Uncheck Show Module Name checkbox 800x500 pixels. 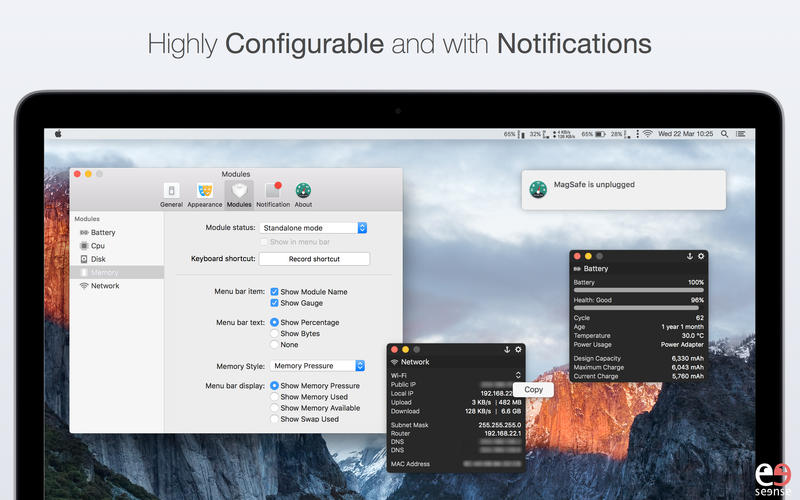pos(275,292)
